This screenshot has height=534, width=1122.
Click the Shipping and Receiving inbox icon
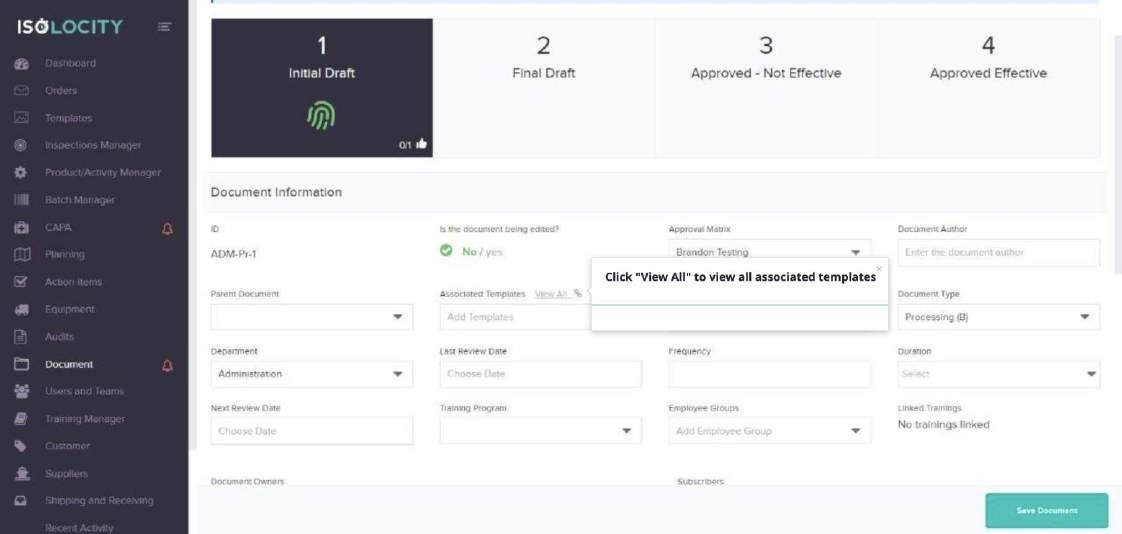coord(21,501)
